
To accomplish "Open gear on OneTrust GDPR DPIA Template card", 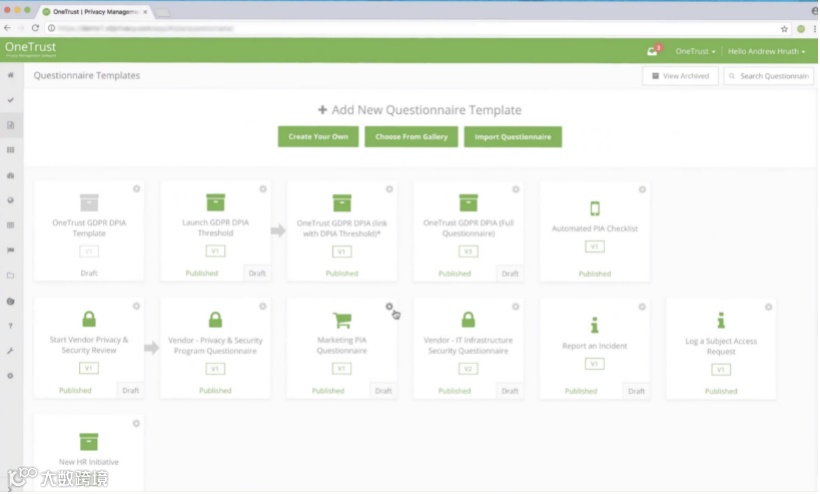I will [136, 189].
